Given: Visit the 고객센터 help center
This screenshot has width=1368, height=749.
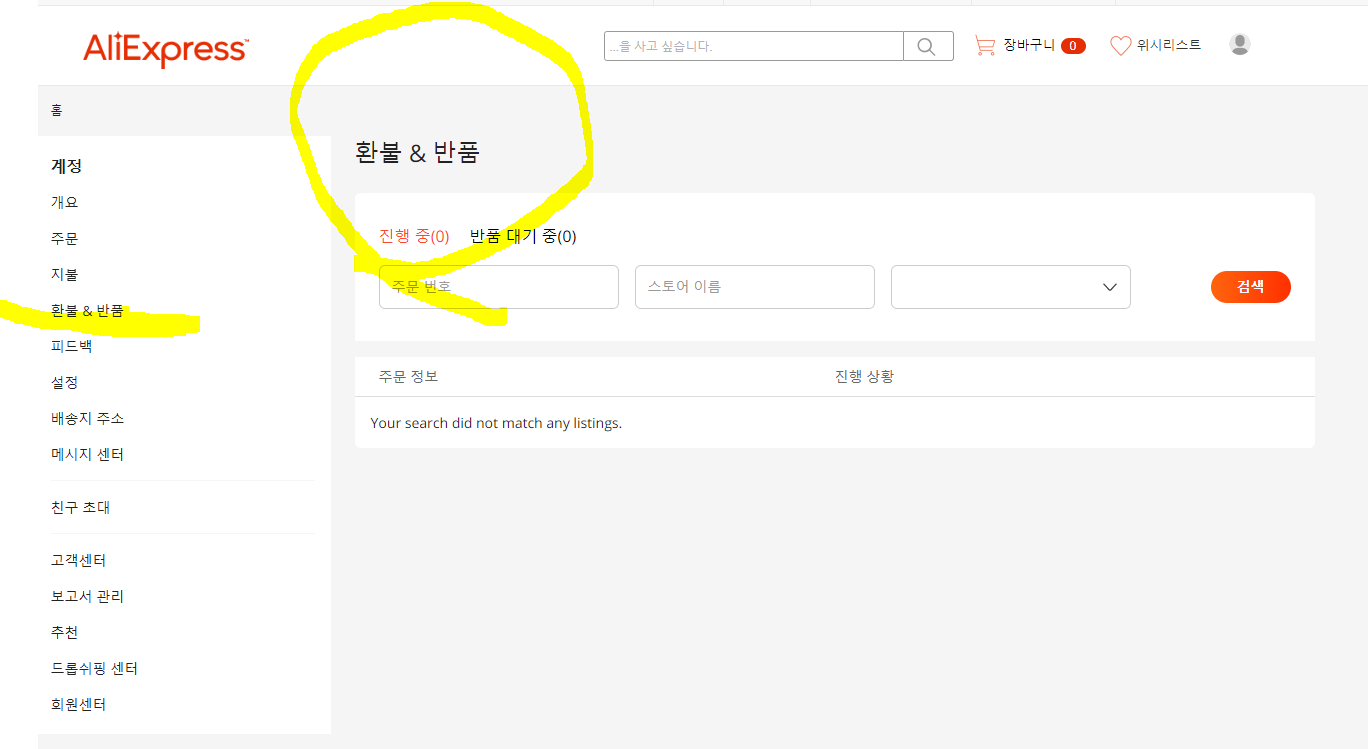Looking at the screenshot, I should [77, 560].
